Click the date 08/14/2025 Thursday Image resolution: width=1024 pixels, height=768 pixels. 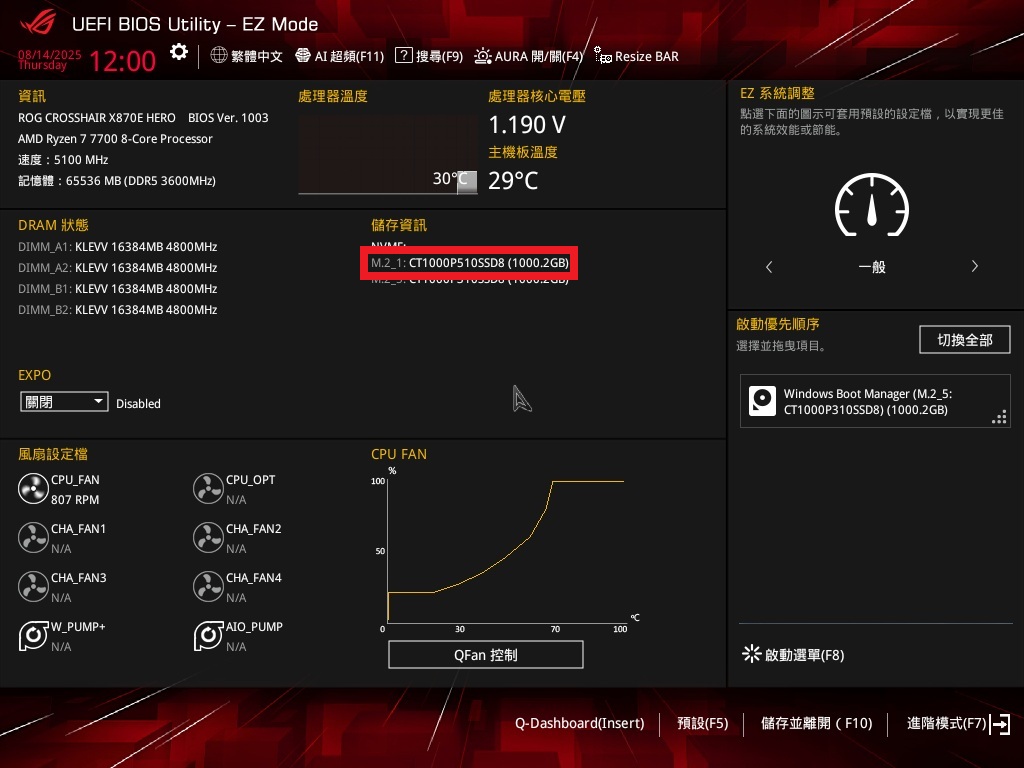[x=50, y=59]
